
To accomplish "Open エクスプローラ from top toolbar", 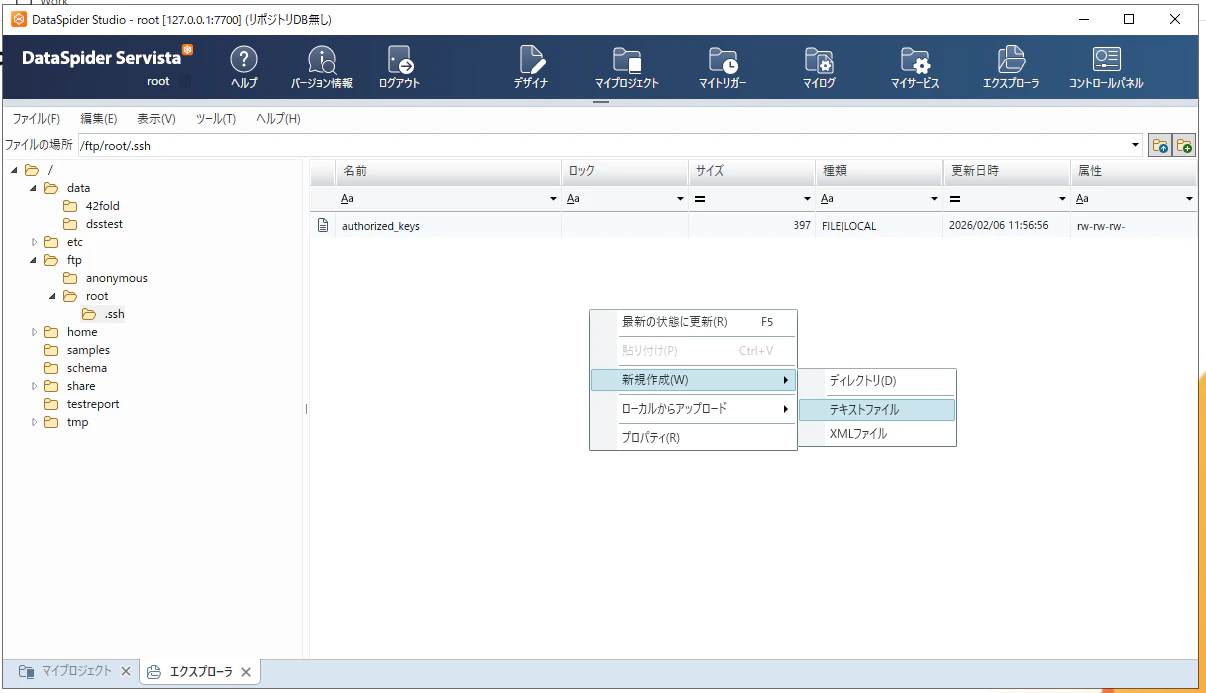I will coord(1011,67).
